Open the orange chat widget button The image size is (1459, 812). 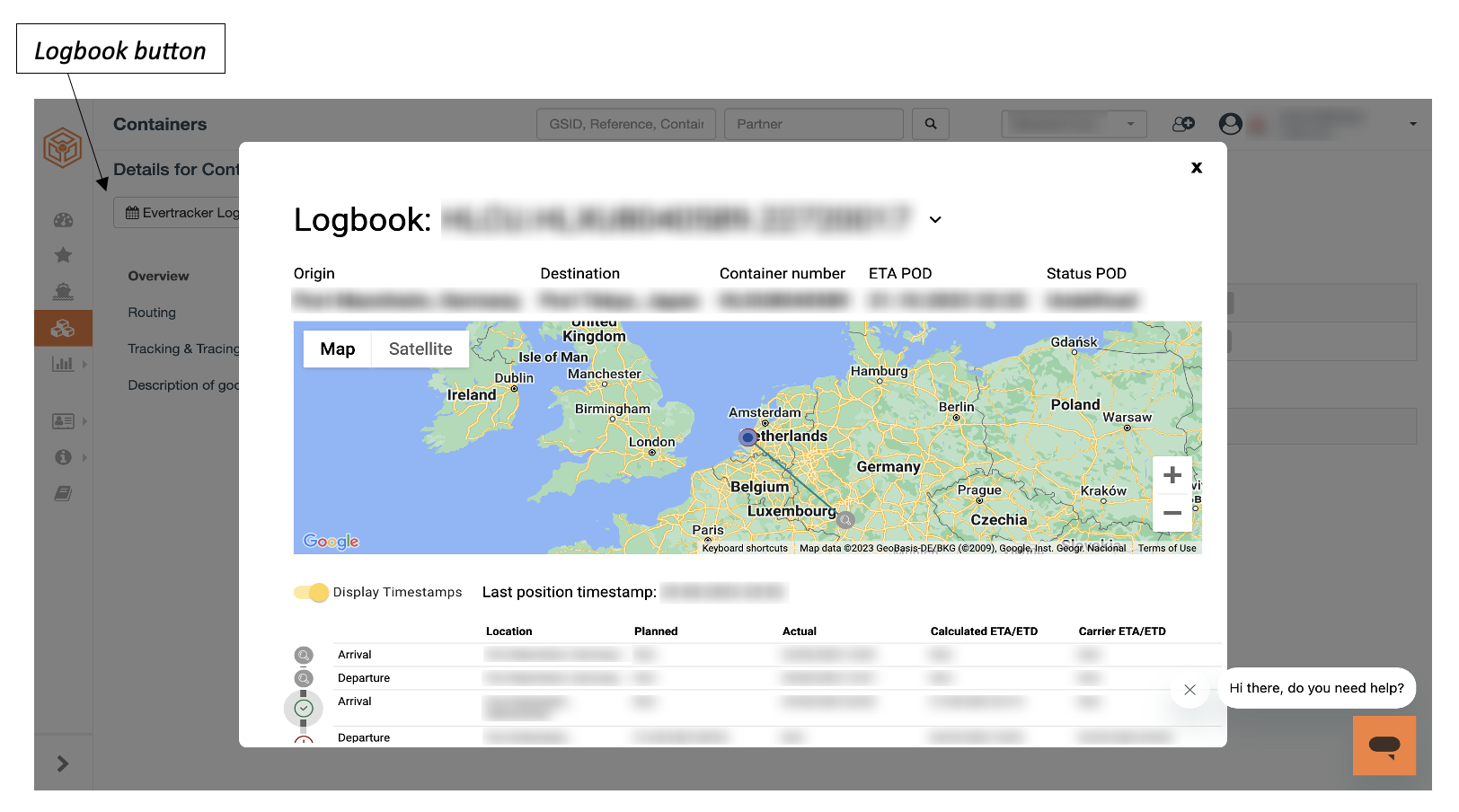click(1384, 746)
